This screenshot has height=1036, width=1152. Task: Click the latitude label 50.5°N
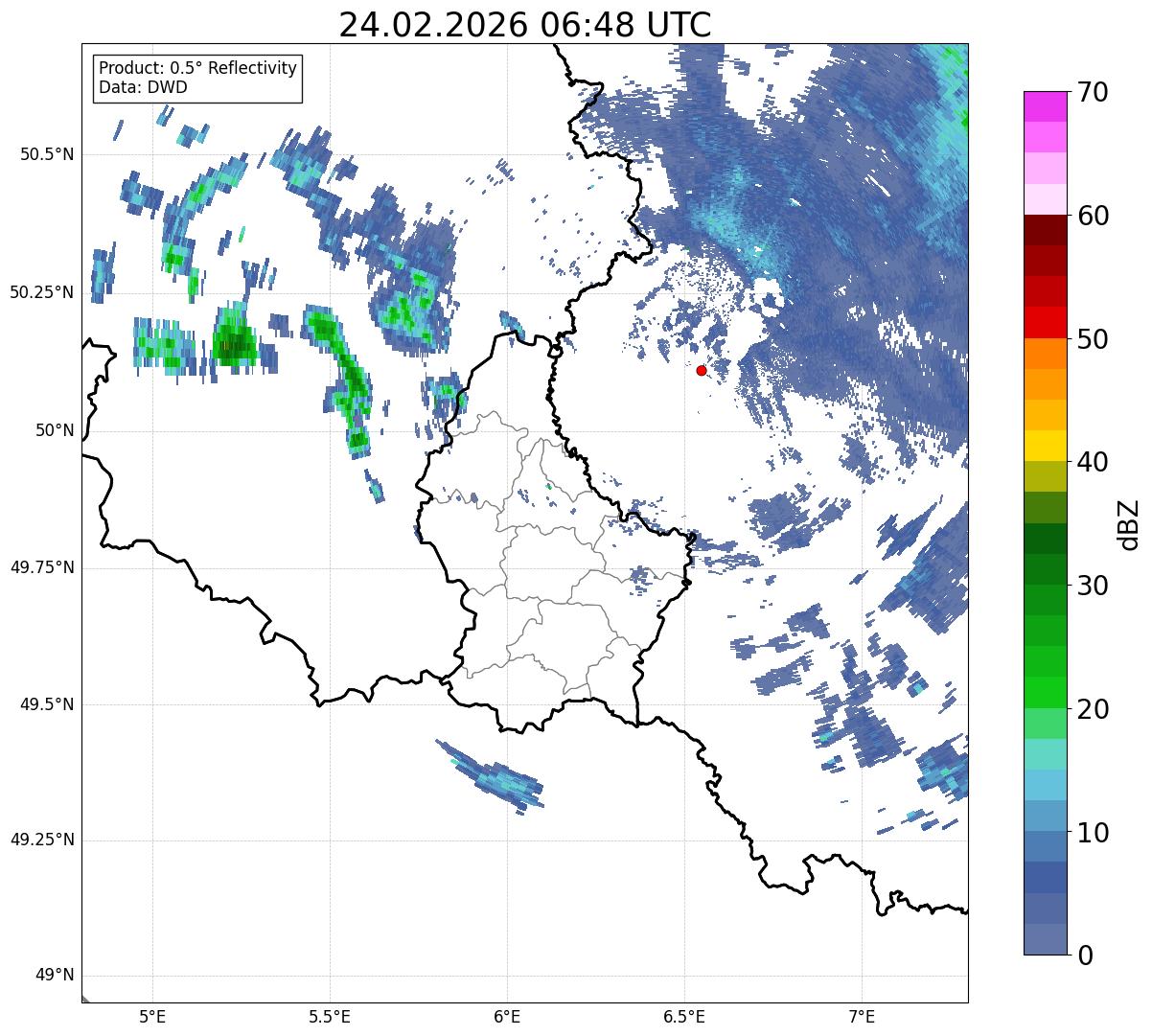tap(47, 154)
